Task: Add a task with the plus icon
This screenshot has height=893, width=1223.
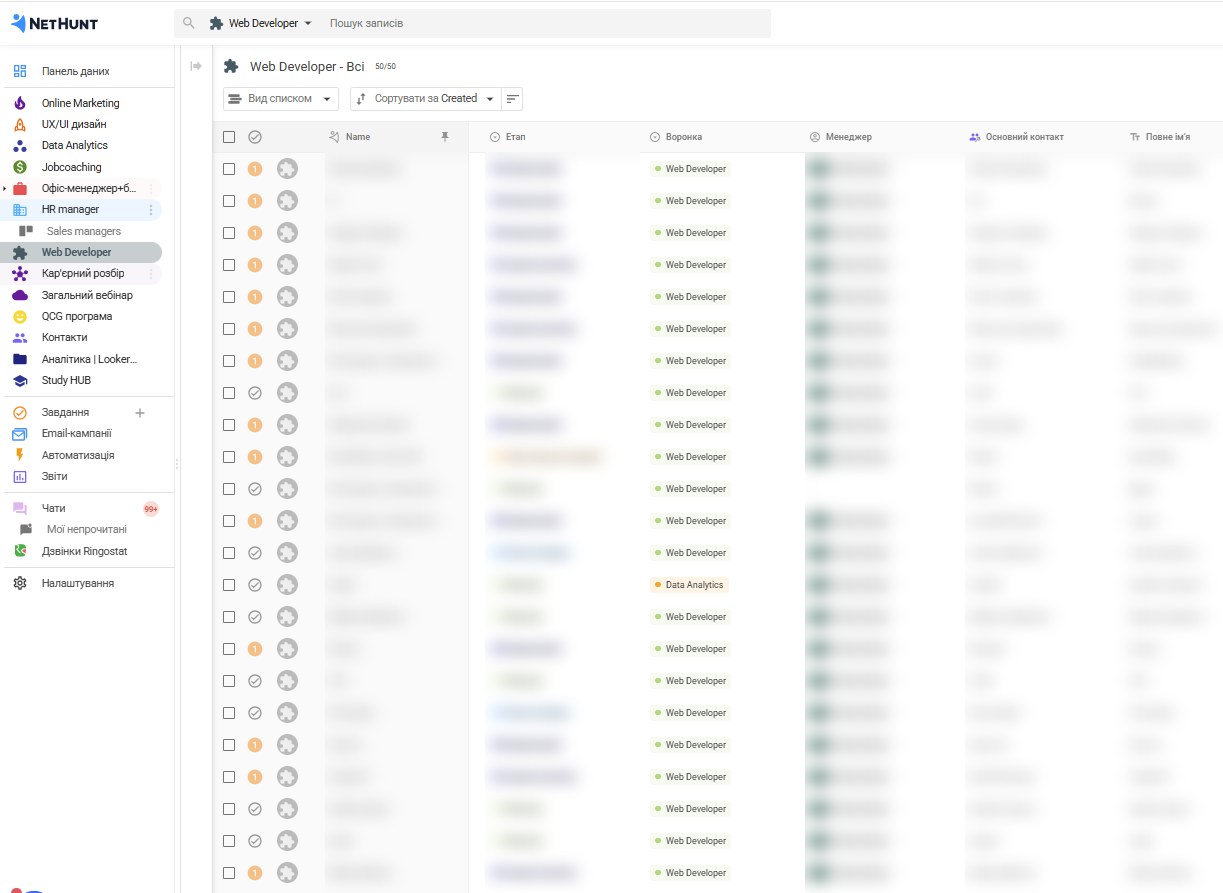Action: [x=140, y=413]
